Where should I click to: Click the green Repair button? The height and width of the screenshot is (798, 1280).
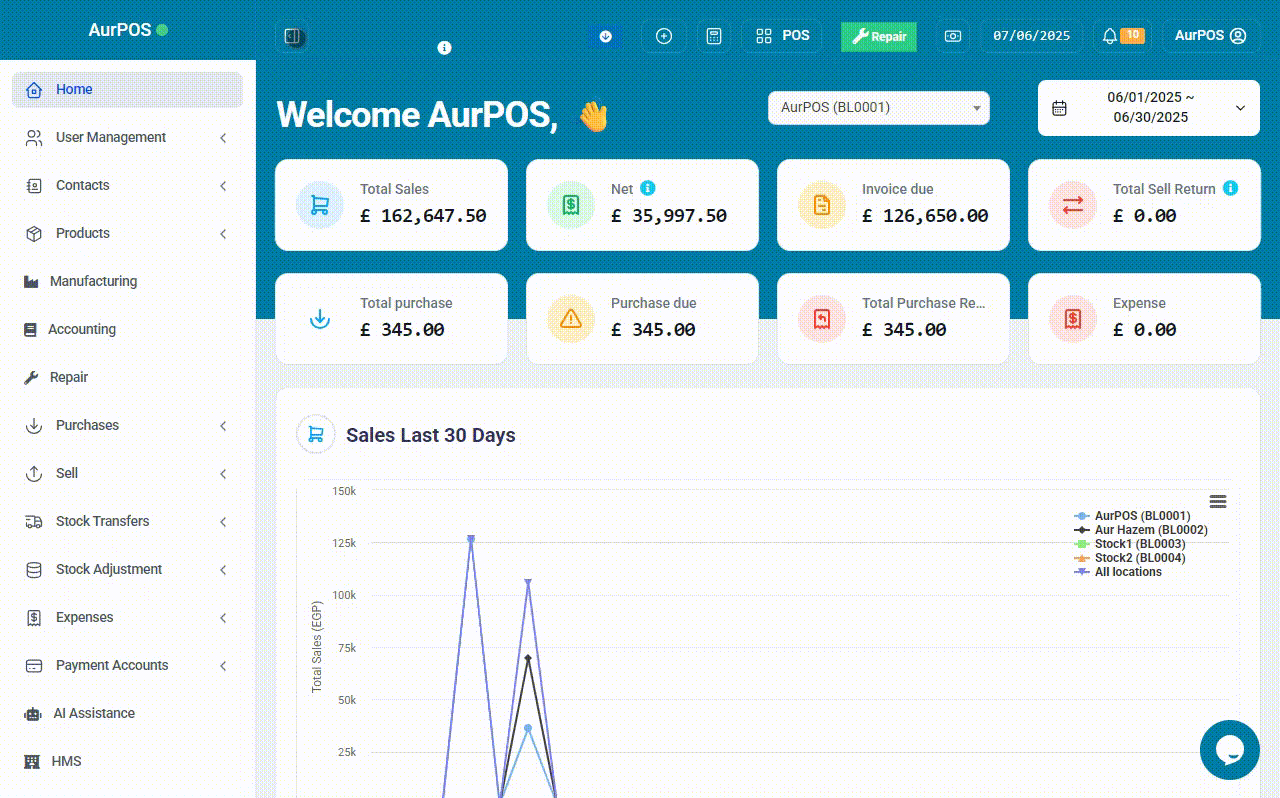[x=879, y=36]
